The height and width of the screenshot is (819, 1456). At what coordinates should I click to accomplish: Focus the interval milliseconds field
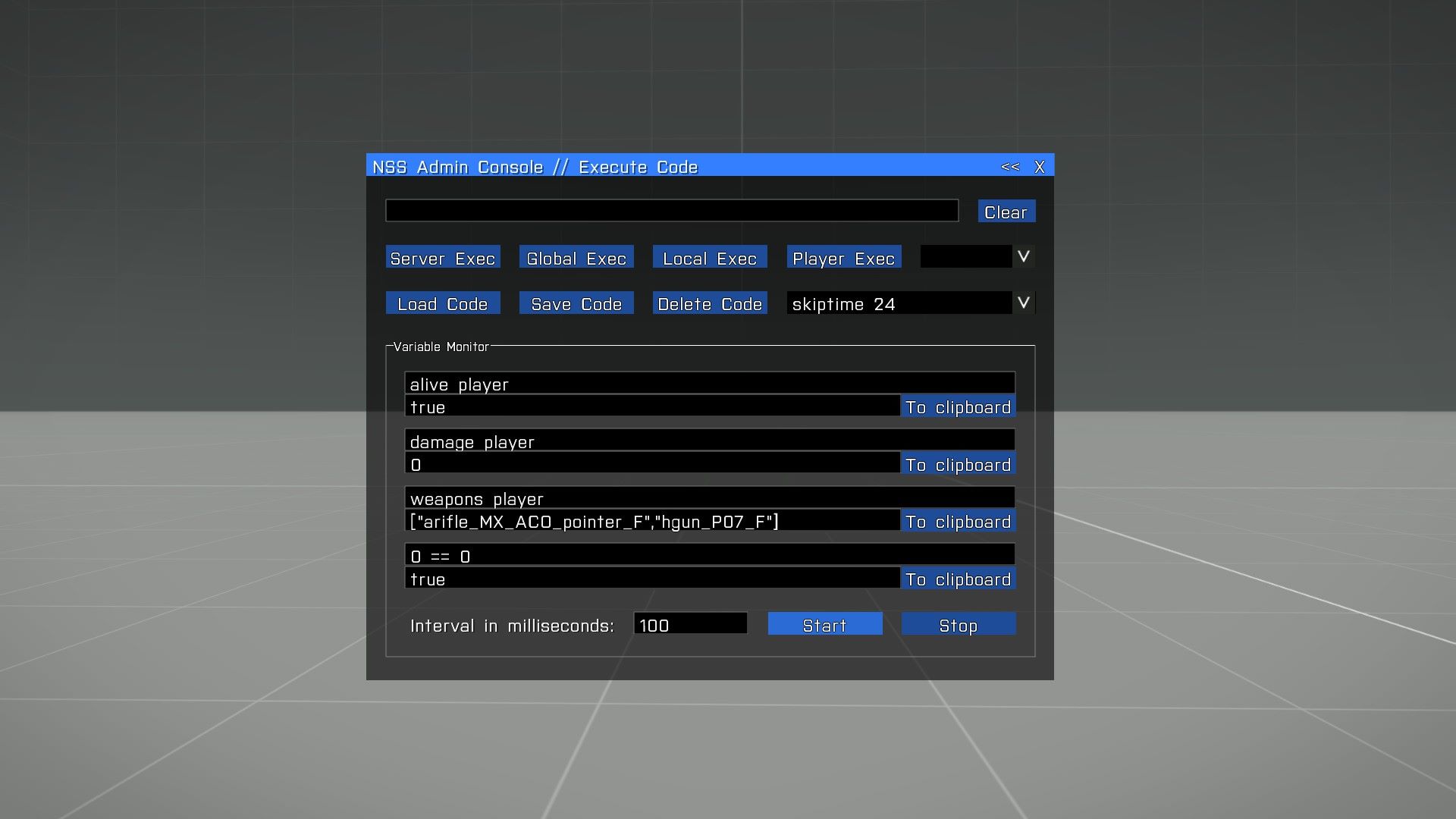(x=690, y=625)
